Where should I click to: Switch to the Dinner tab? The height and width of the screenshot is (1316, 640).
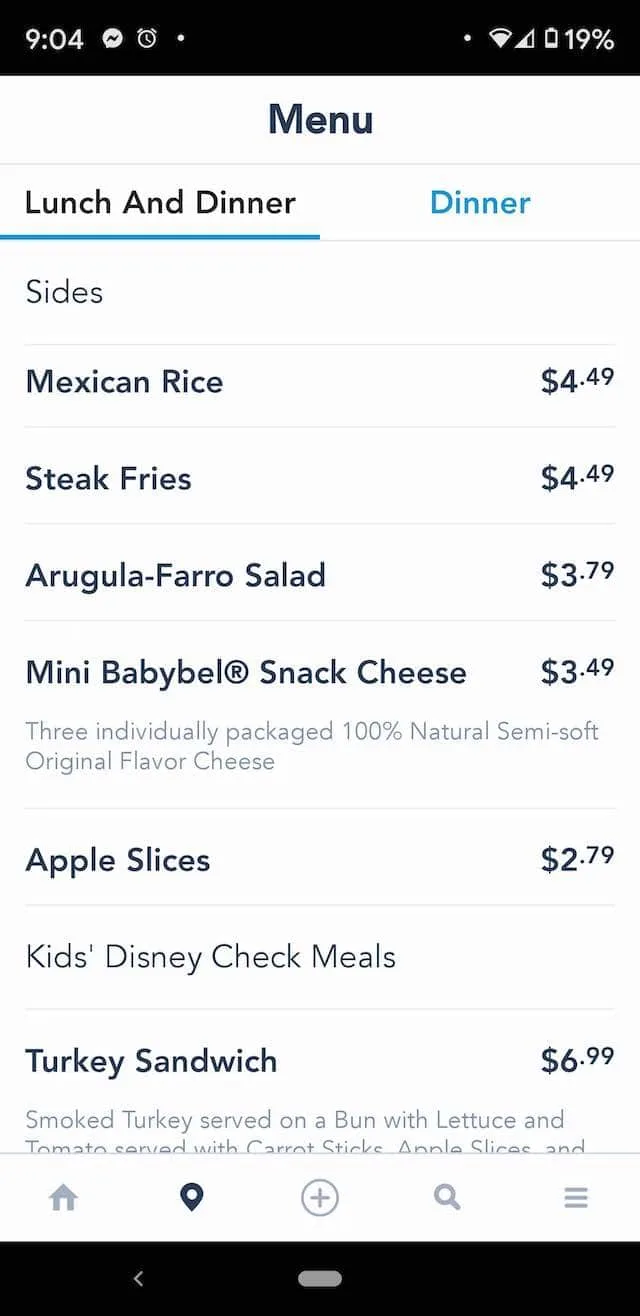[480, 202]
